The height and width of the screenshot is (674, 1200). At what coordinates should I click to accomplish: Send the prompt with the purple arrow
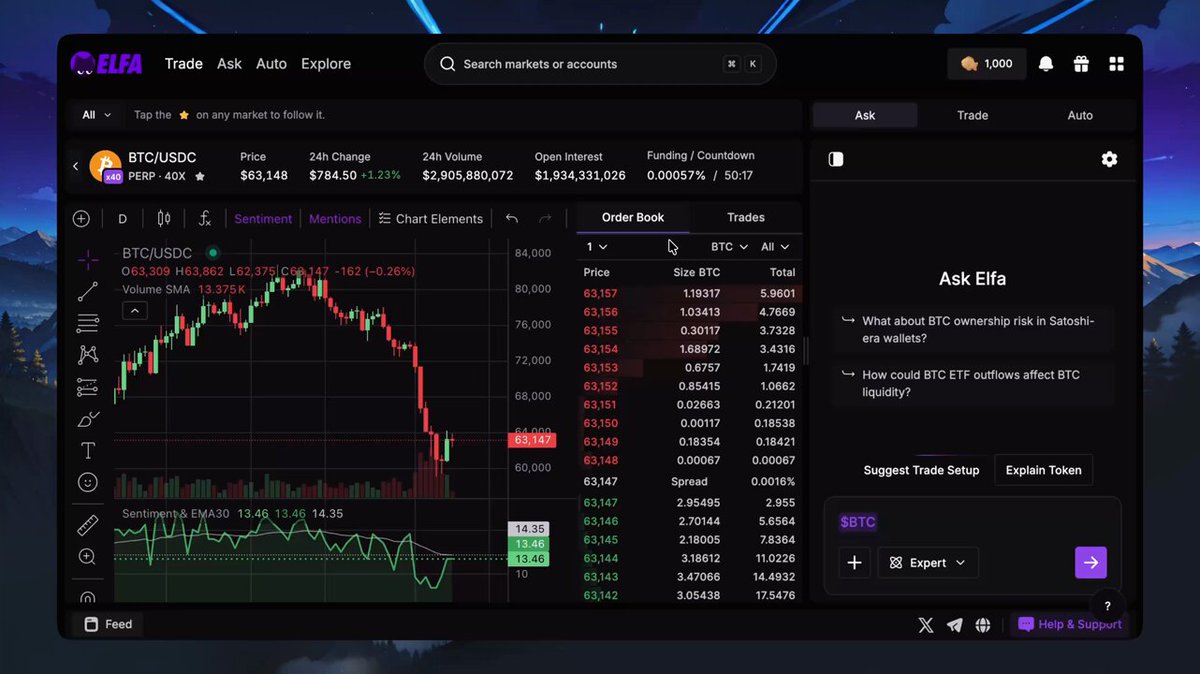[1091, 563]
